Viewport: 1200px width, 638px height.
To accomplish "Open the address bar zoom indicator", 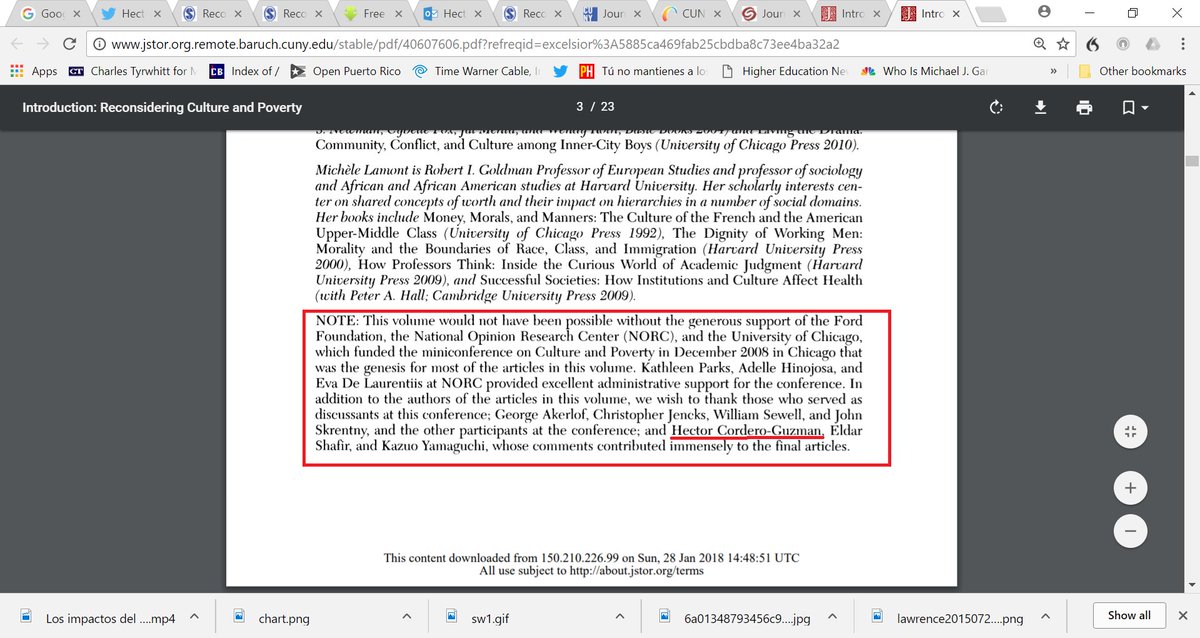I will coord(1042,44).
